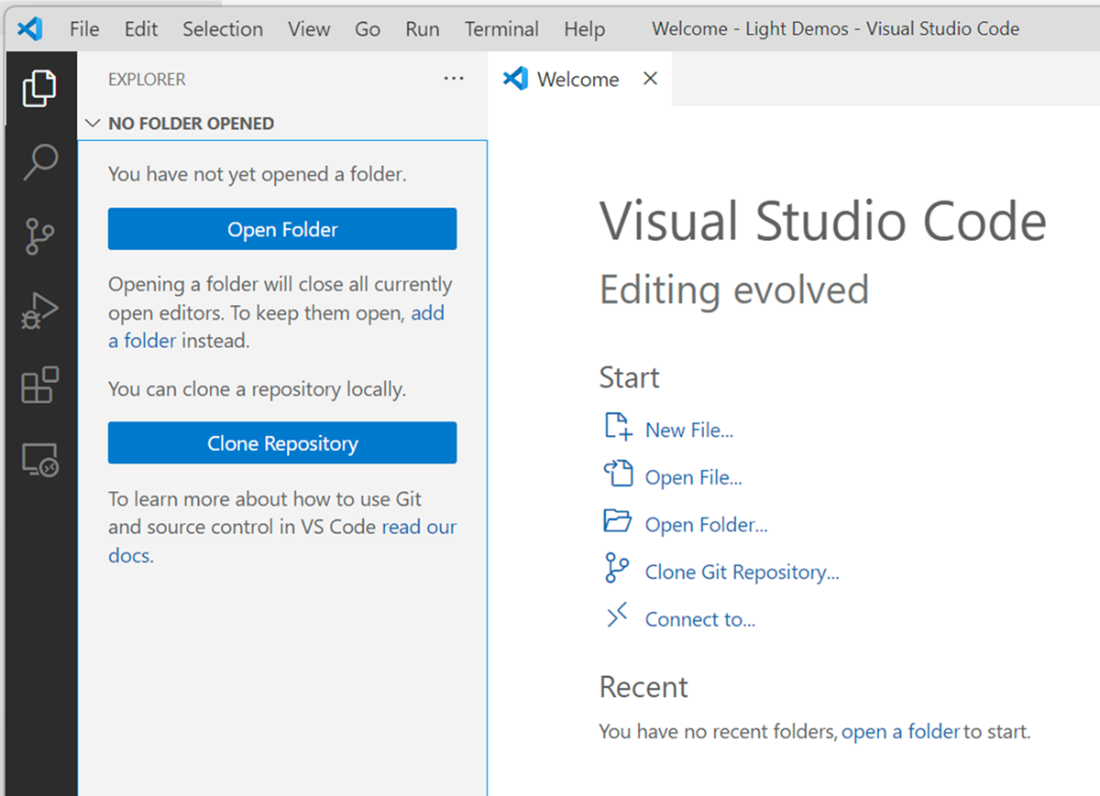Open the Source Control view icon
This screenshot has height=796, width=1100.
click(x=39, y=236)
